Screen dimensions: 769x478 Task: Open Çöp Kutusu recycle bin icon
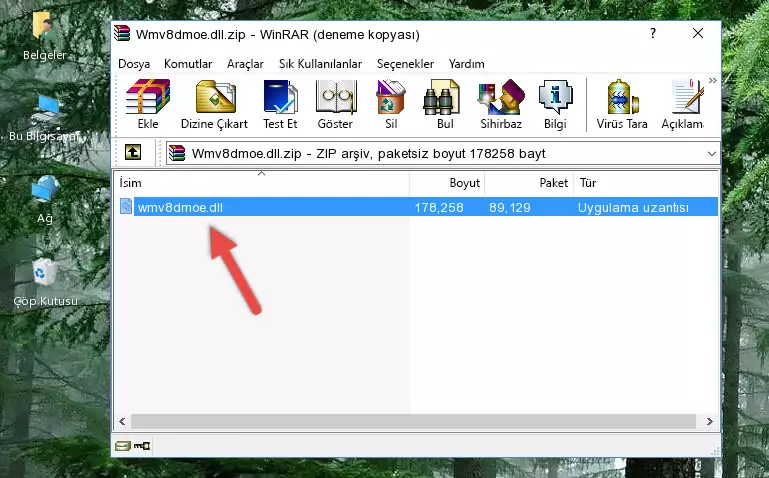(x=45, y=282)
